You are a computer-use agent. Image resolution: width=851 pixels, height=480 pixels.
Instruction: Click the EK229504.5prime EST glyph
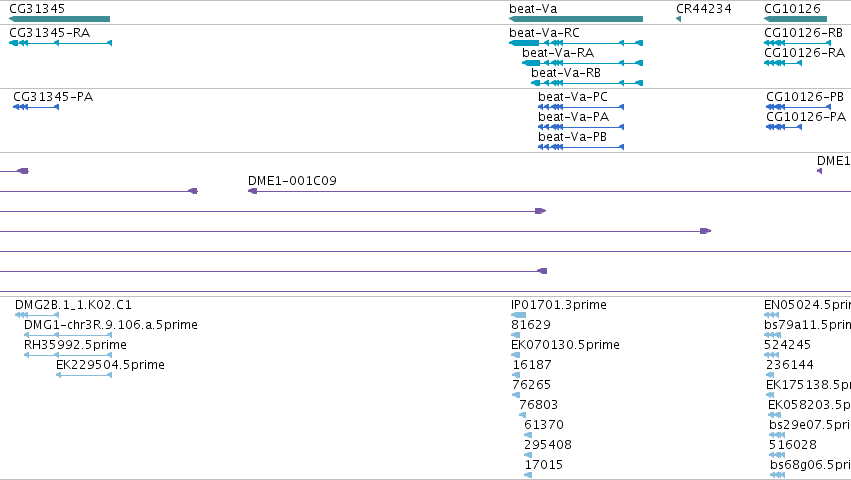84,375
